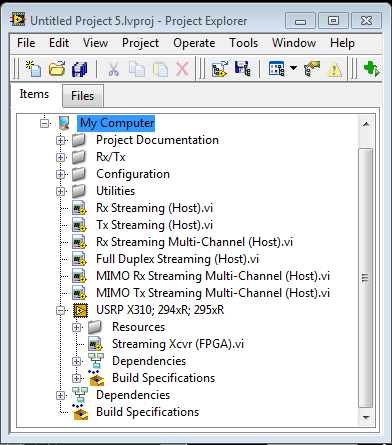
Task: Open the Help menu
Action: [342, 43]
